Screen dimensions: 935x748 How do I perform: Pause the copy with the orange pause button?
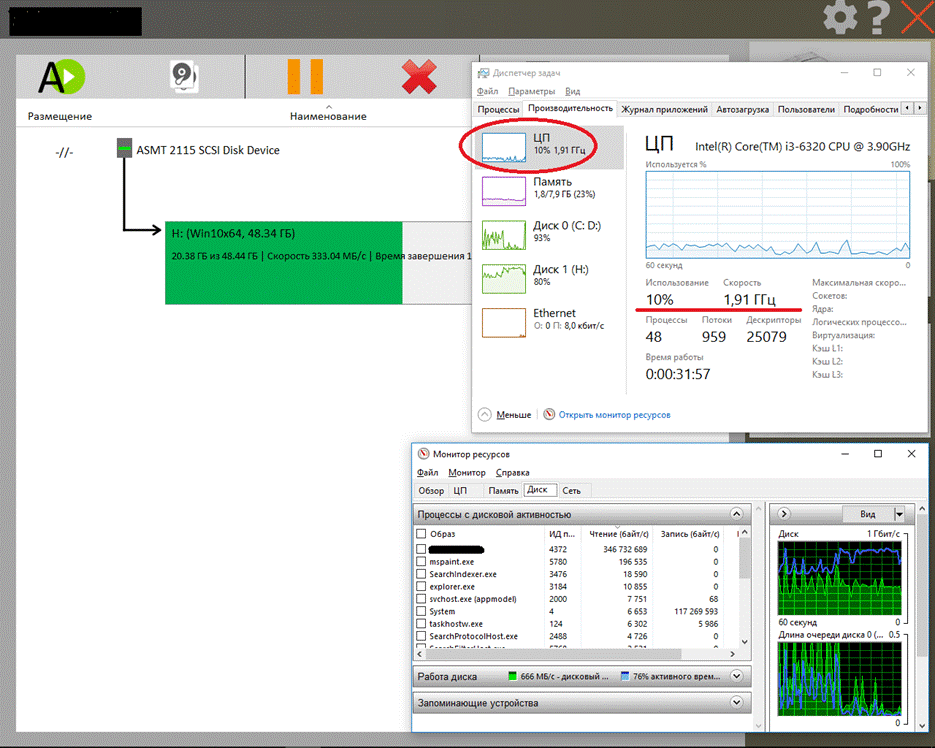pyautogui.click(x=305, y=77)
